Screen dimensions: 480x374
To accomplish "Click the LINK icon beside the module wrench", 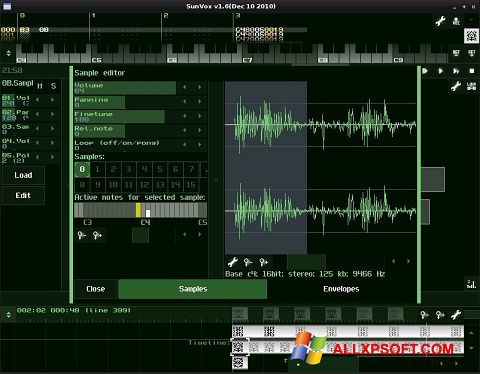I will [x=471, y=86].
